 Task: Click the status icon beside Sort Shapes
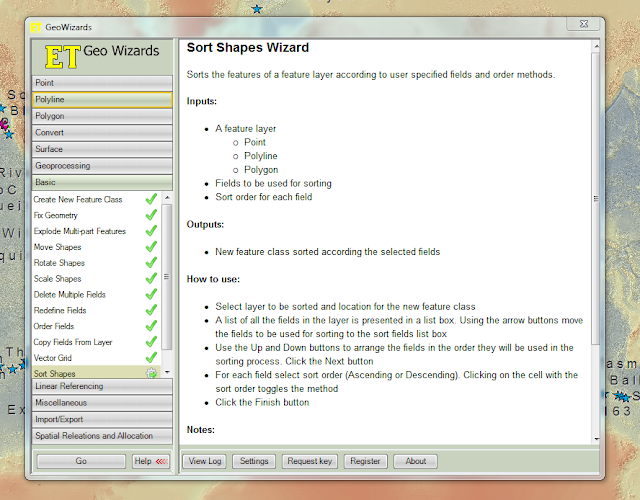151,373
